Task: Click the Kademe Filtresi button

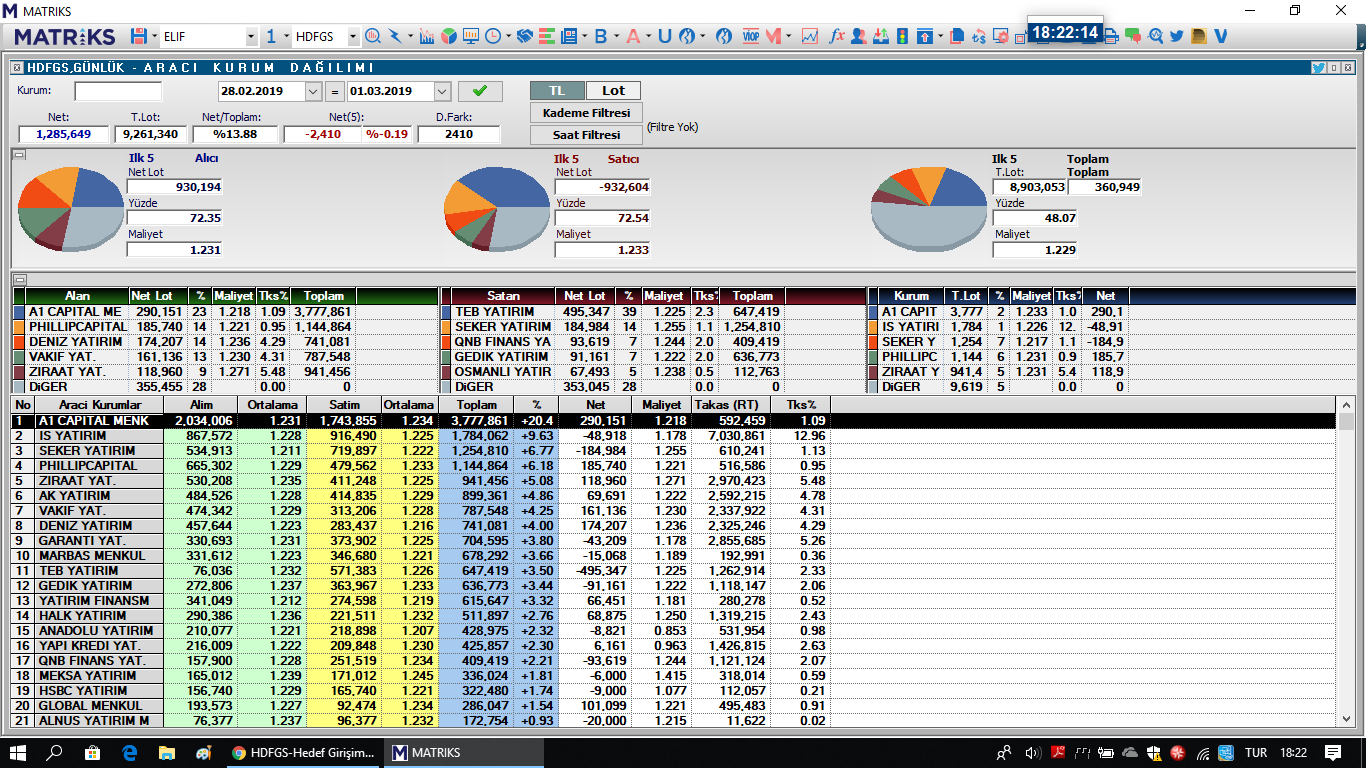Action: (x=587, y=113)
